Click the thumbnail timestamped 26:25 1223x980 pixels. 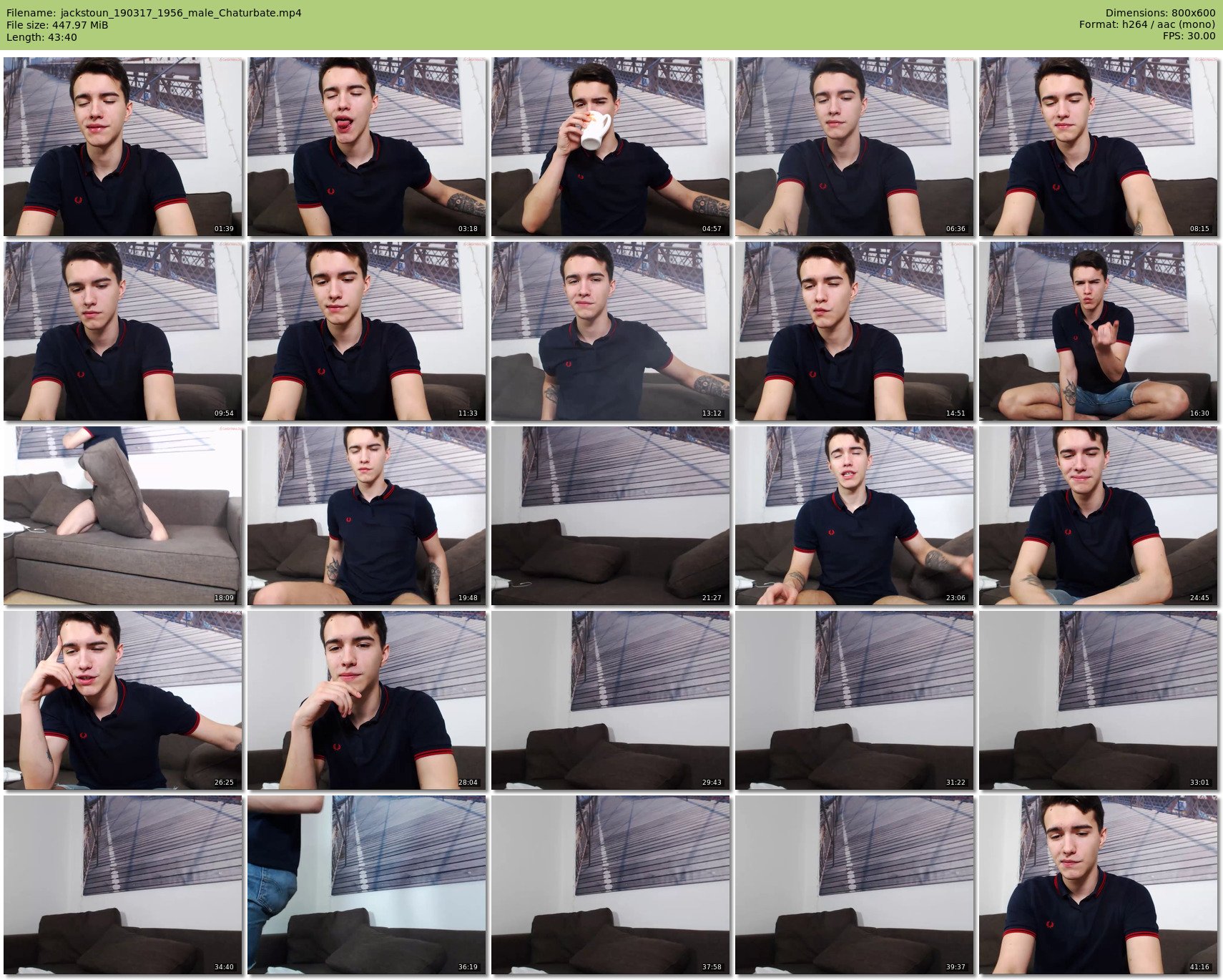point(122,700)
